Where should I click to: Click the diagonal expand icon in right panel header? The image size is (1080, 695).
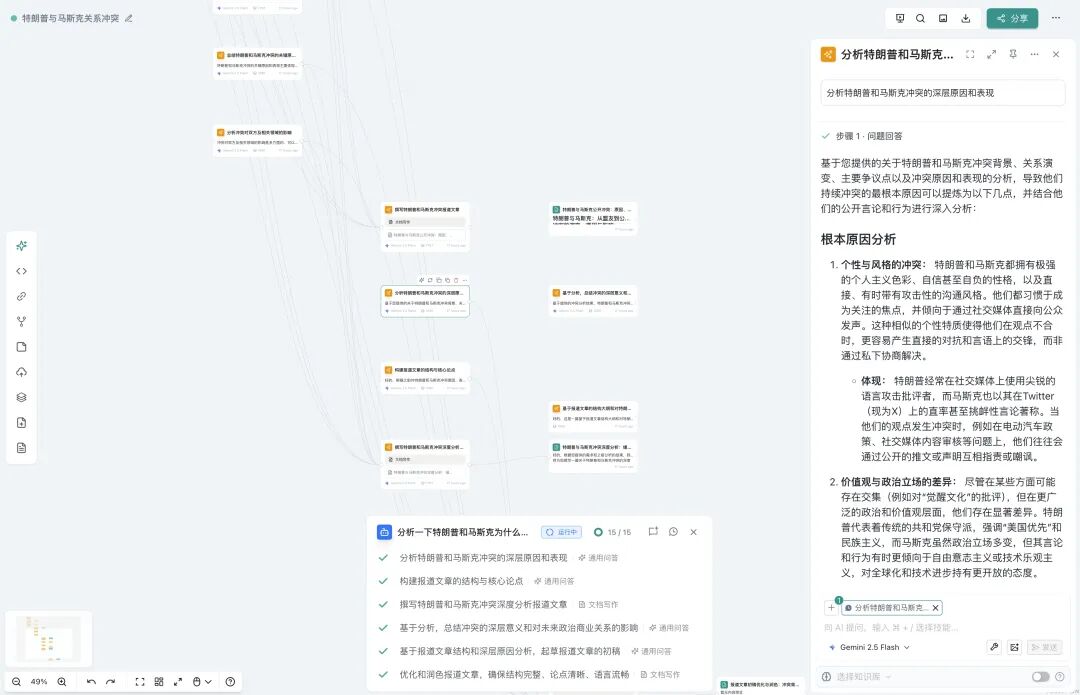pos(991,54)
